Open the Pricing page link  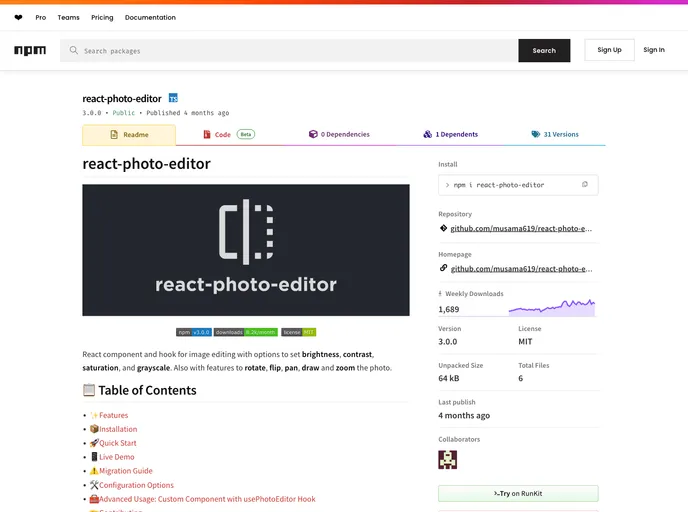pyautogui.click(x=102, y=18)
